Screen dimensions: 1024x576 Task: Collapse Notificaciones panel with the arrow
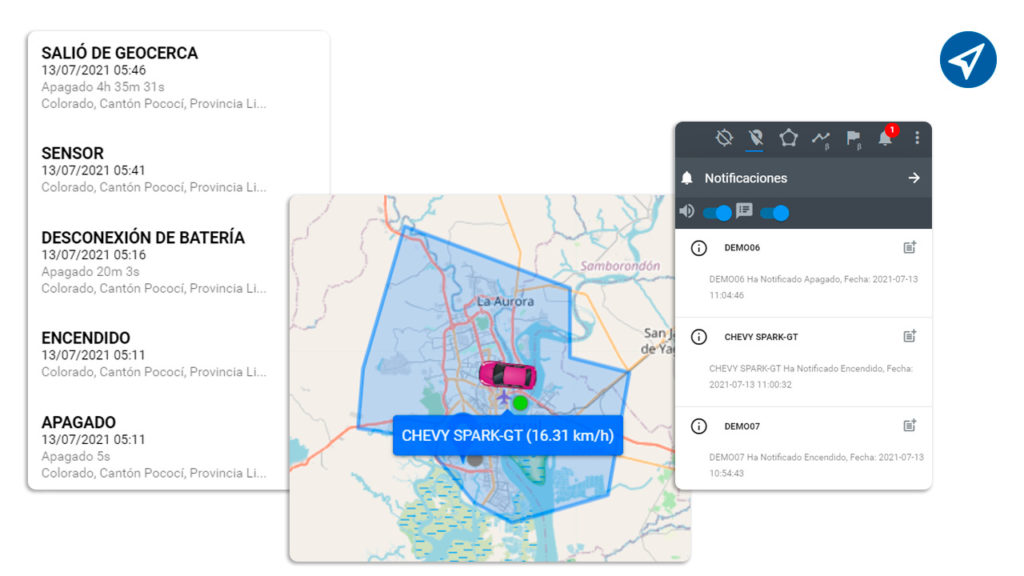914,178
